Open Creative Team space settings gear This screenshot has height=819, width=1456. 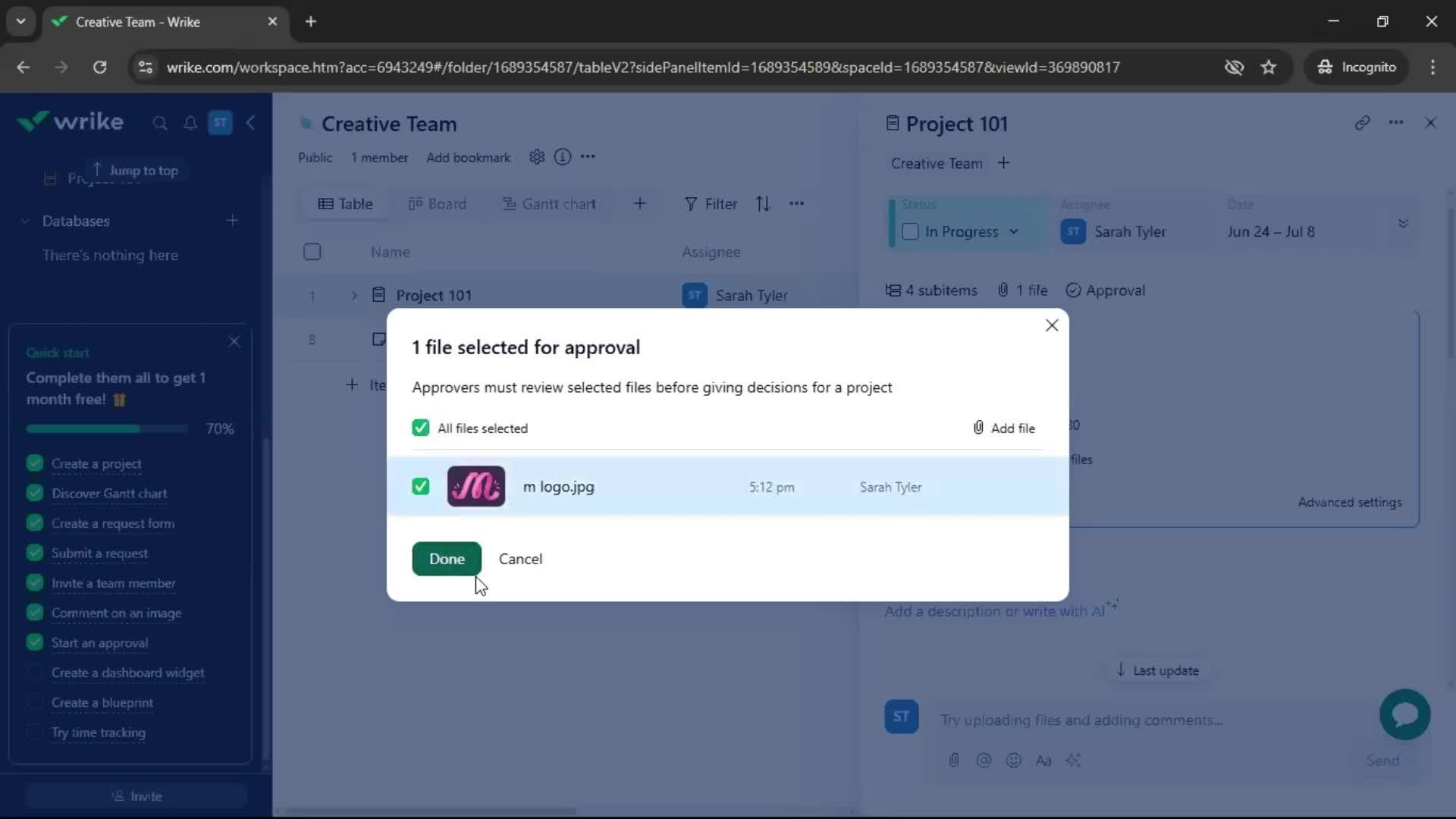click(x=537, y=157)
